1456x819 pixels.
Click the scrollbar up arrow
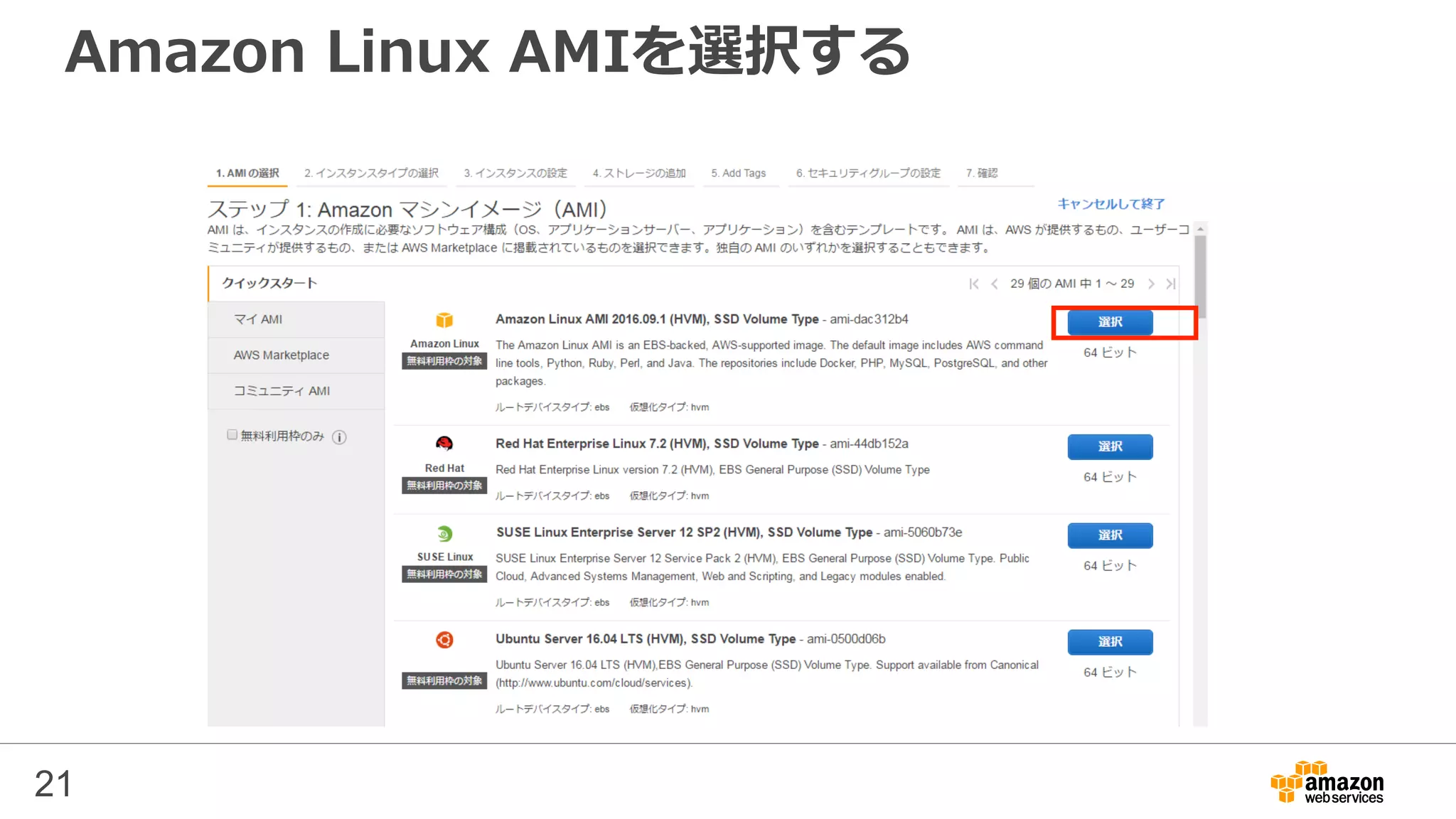[x=1200, y=229]
